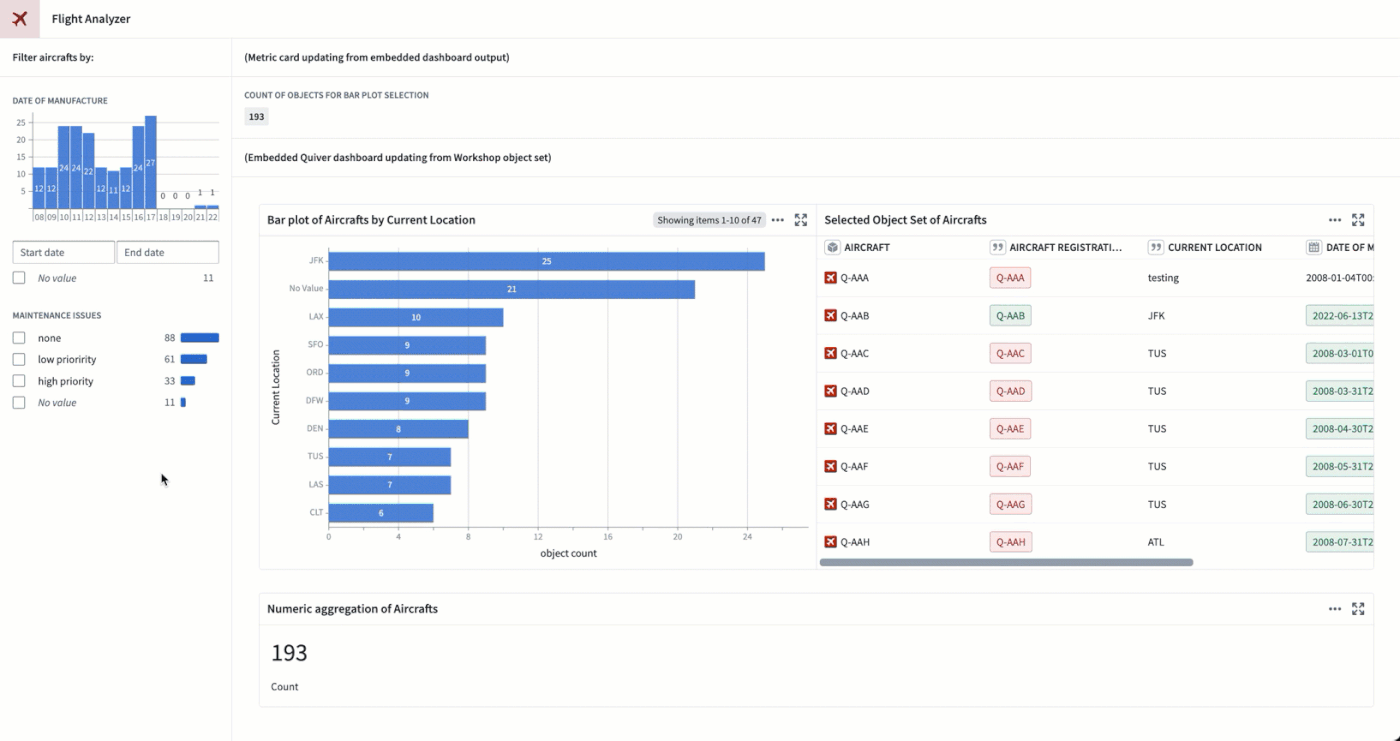The width and height of the screenshot is (1400, 741).
Task: Expand the Bar plot panel to fullscreen
Action: 801,220
